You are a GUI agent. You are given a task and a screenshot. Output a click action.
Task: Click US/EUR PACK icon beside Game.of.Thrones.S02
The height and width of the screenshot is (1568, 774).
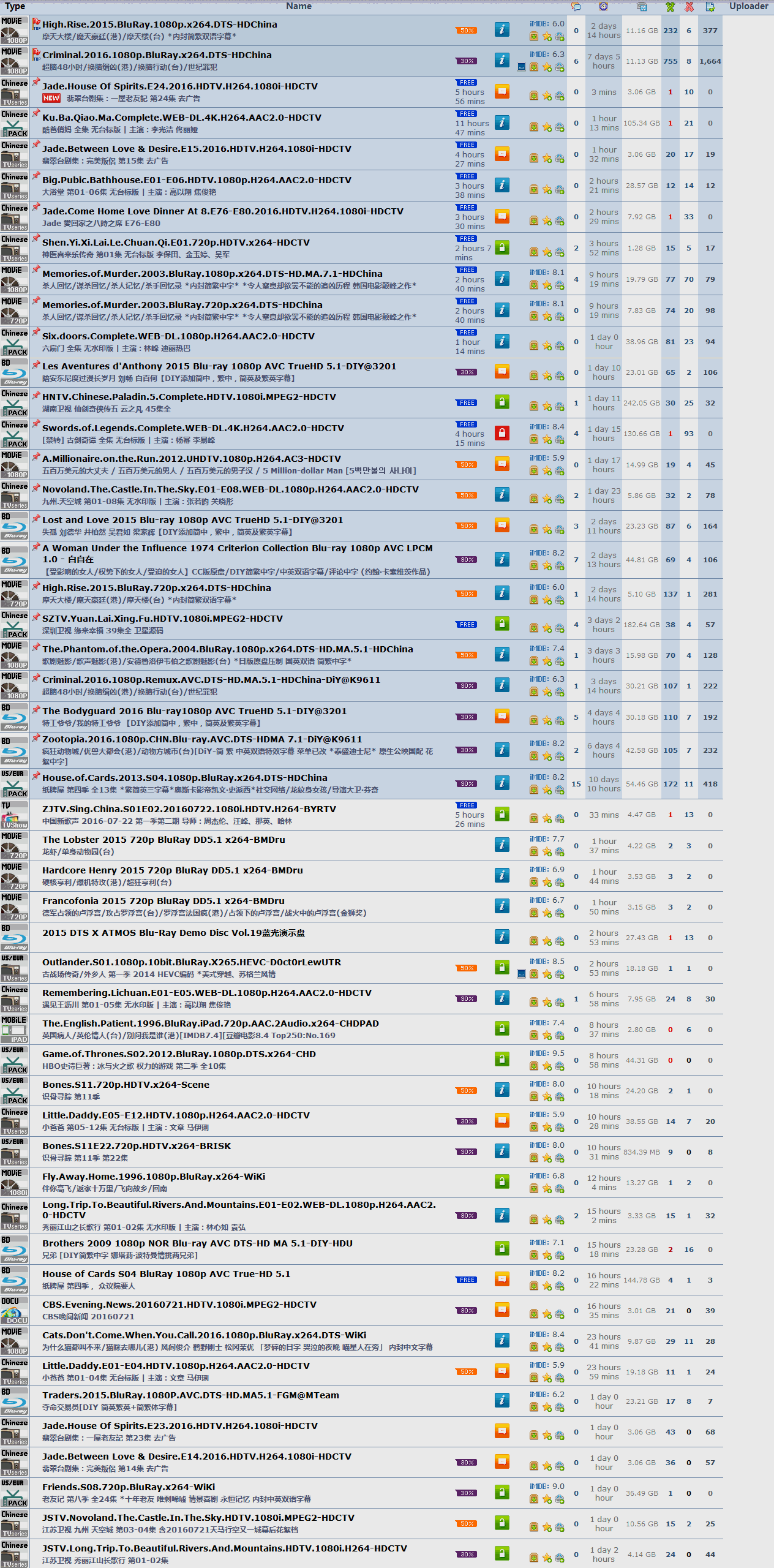click(x=15, y=1060)
